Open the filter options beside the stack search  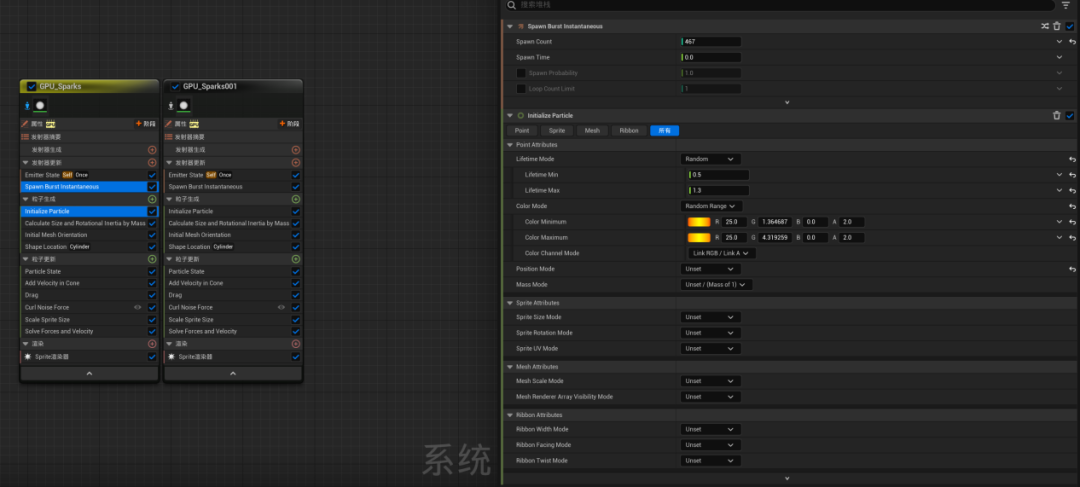click(1066, 5)
